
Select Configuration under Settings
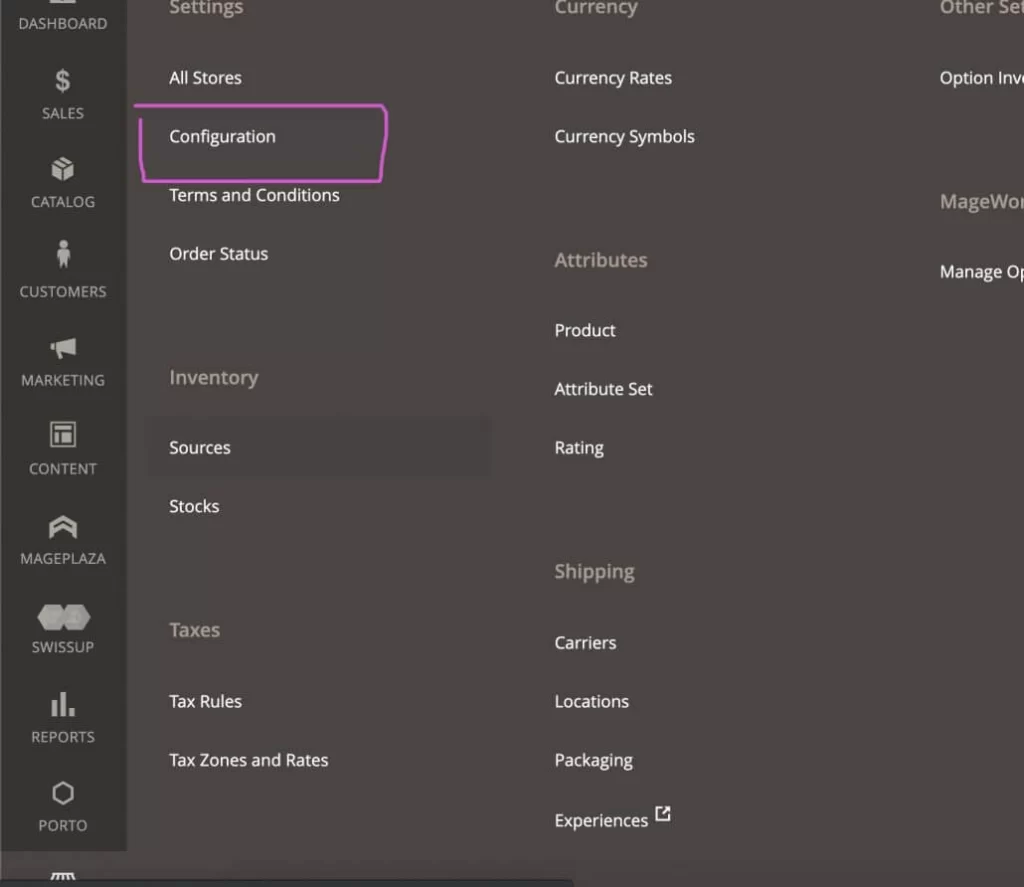click(222, 137)
